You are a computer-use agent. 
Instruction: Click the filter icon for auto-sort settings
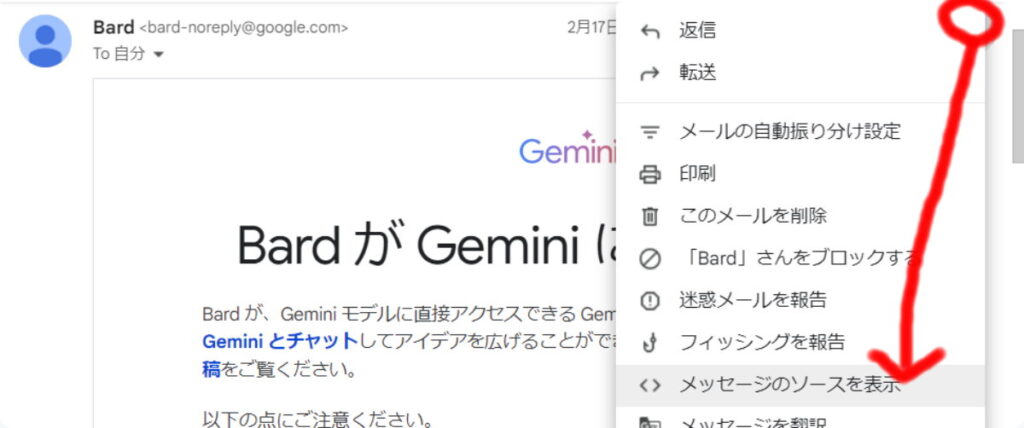point(650,131)
